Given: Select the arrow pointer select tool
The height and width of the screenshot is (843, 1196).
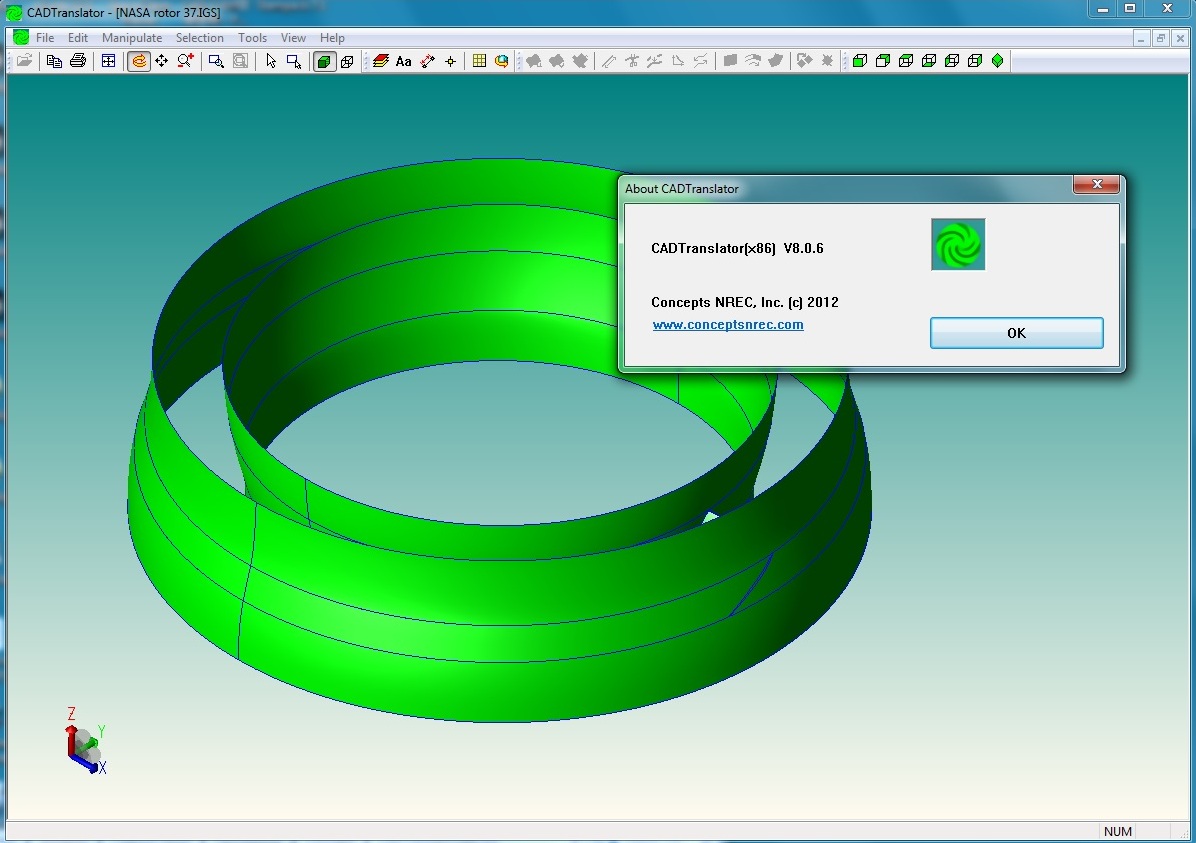Looking at the screenshot, I should 271,61.
